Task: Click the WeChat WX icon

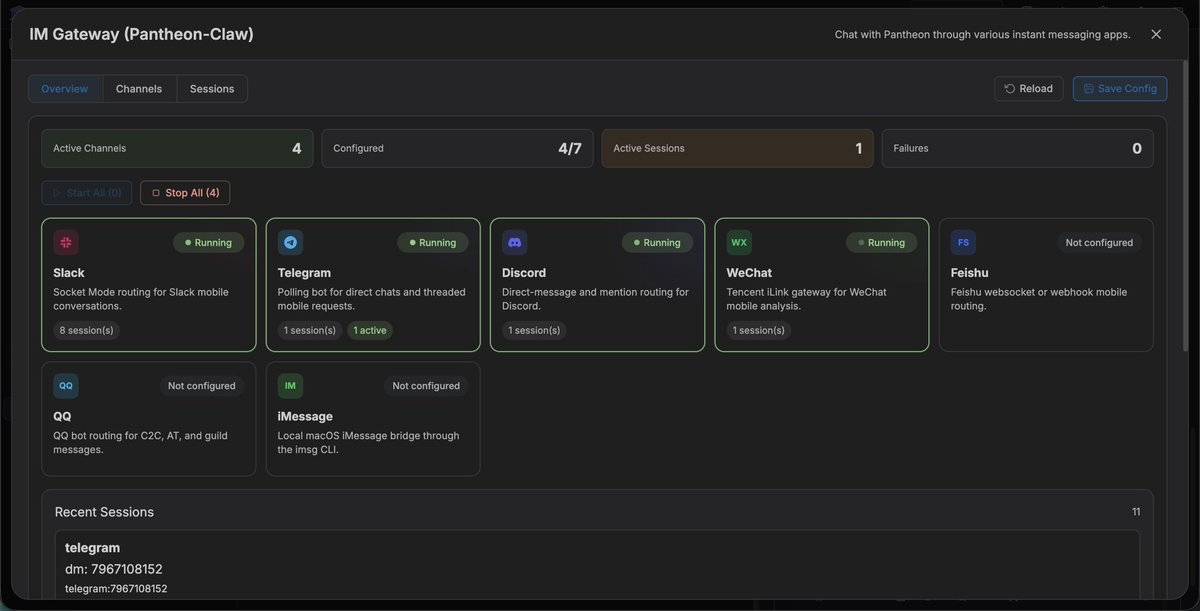Action: [x=739, y=242]
